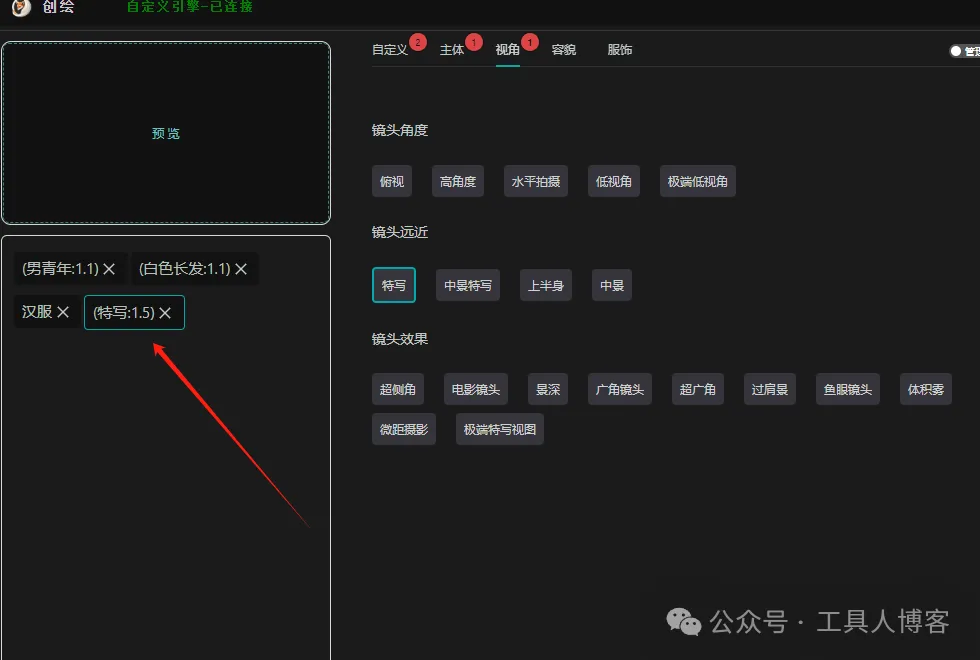Viewport: 980px width, 660px height.
Task: Click the 自定义引擎-已连接 status text
Action: (x=189, y=5)
